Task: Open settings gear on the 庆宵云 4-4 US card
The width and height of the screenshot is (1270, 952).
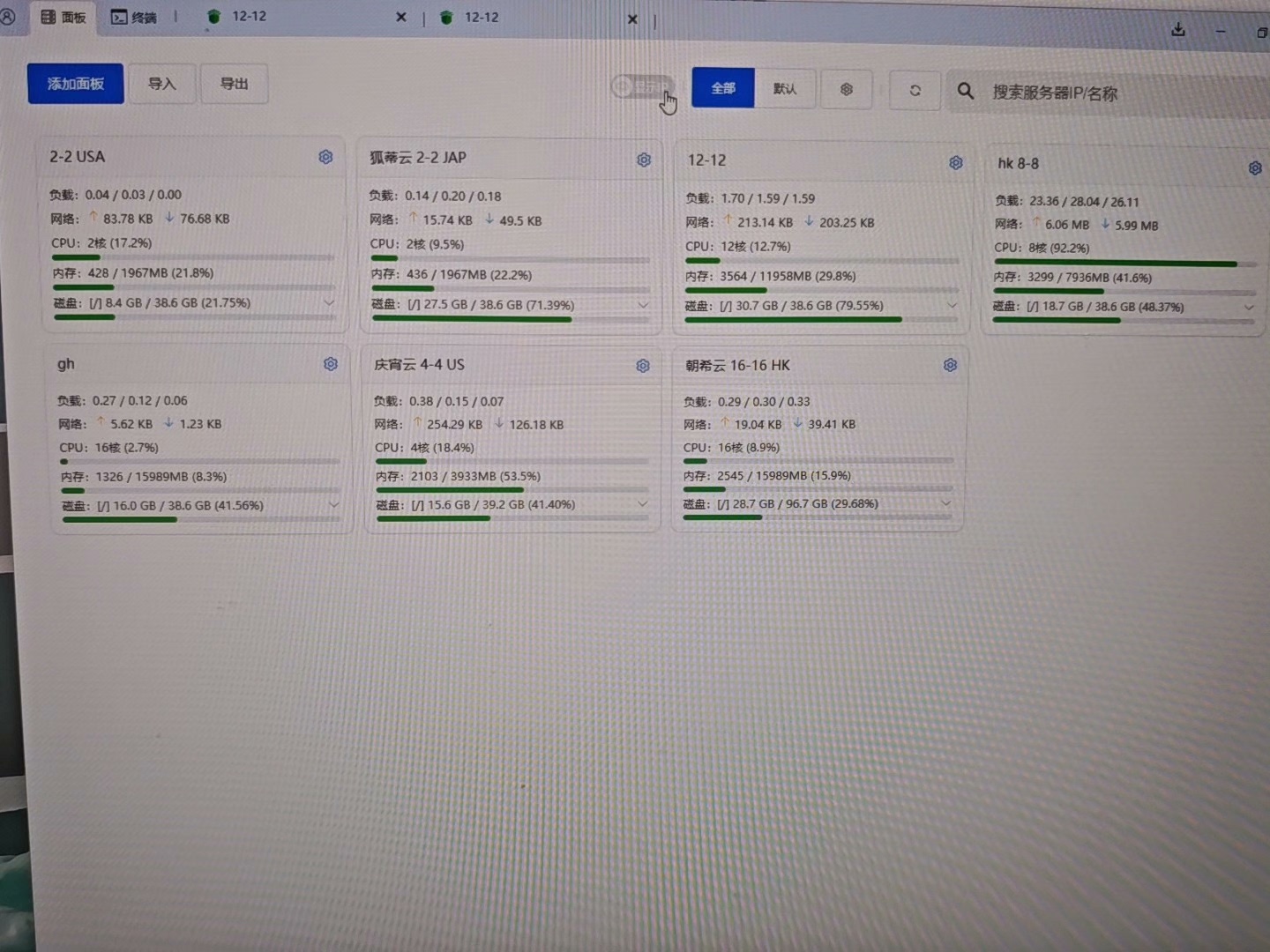Action: click(643, 365)
